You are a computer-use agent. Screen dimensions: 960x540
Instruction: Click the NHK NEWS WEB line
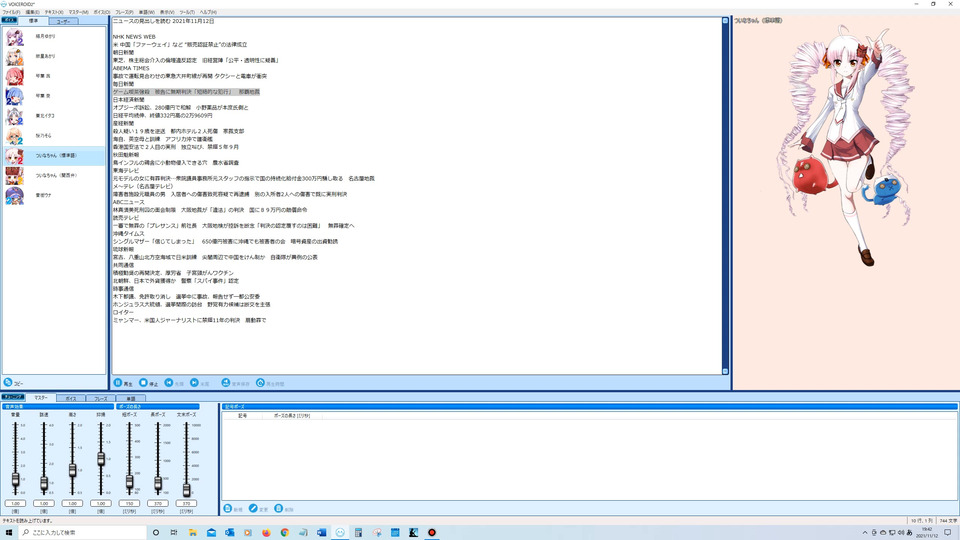pyautogui.click(x=134, y=37)
